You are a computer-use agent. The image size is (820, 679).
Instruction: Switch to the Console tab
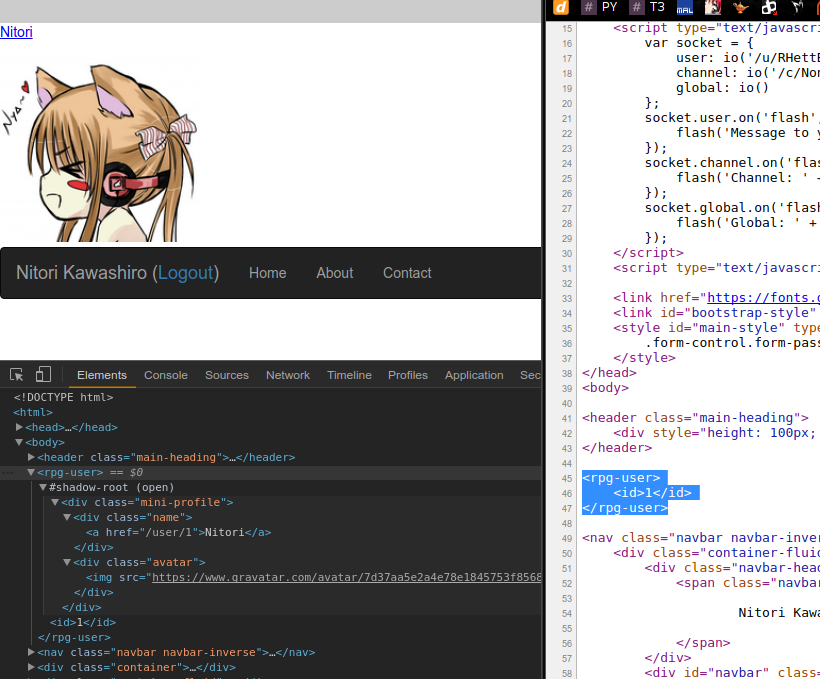165,375
